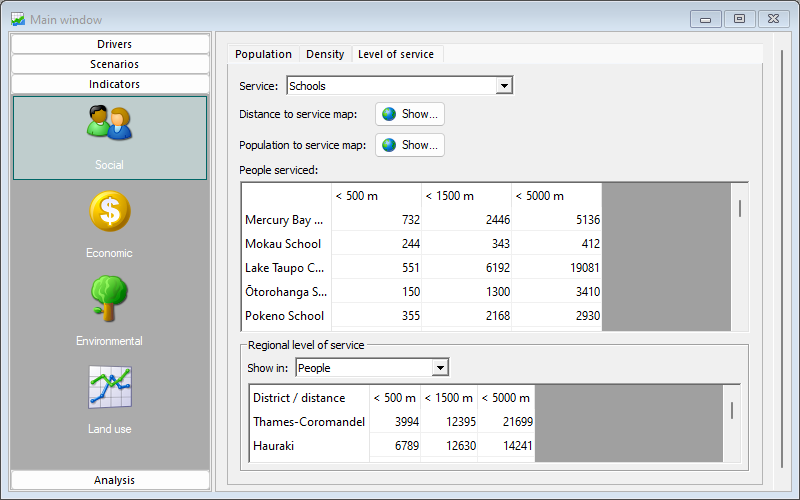
Task: Select the Thames-Coromandel district row
Action: (310, 422)
